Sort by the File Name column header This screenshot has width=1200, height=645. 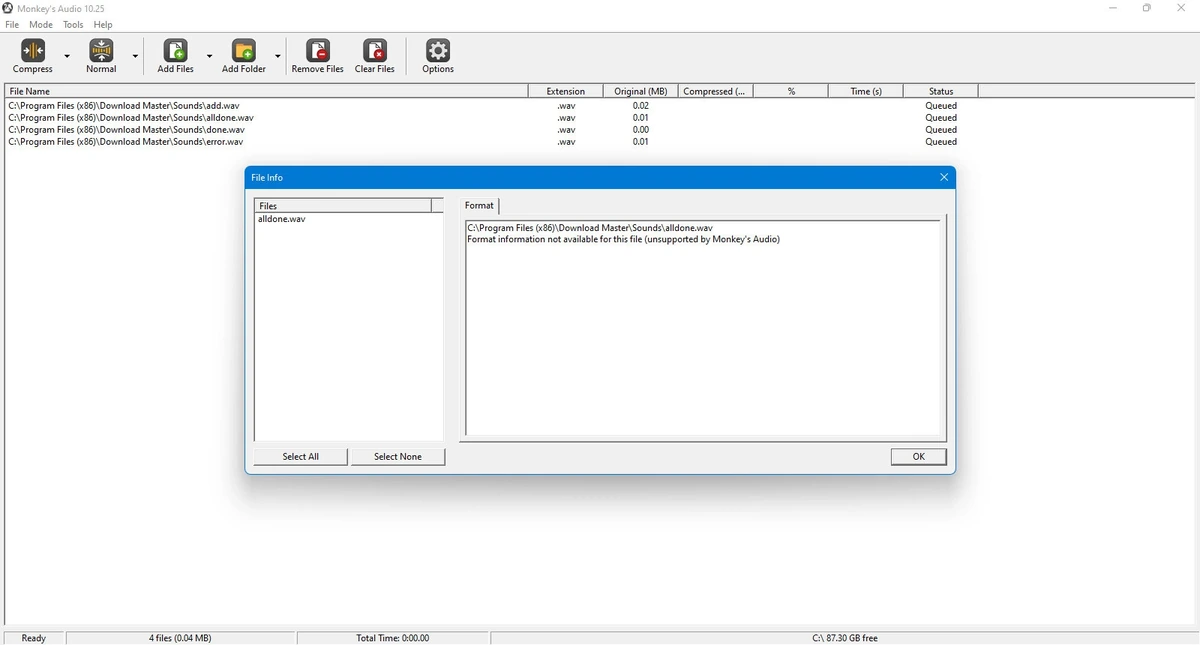click(266, 91)
